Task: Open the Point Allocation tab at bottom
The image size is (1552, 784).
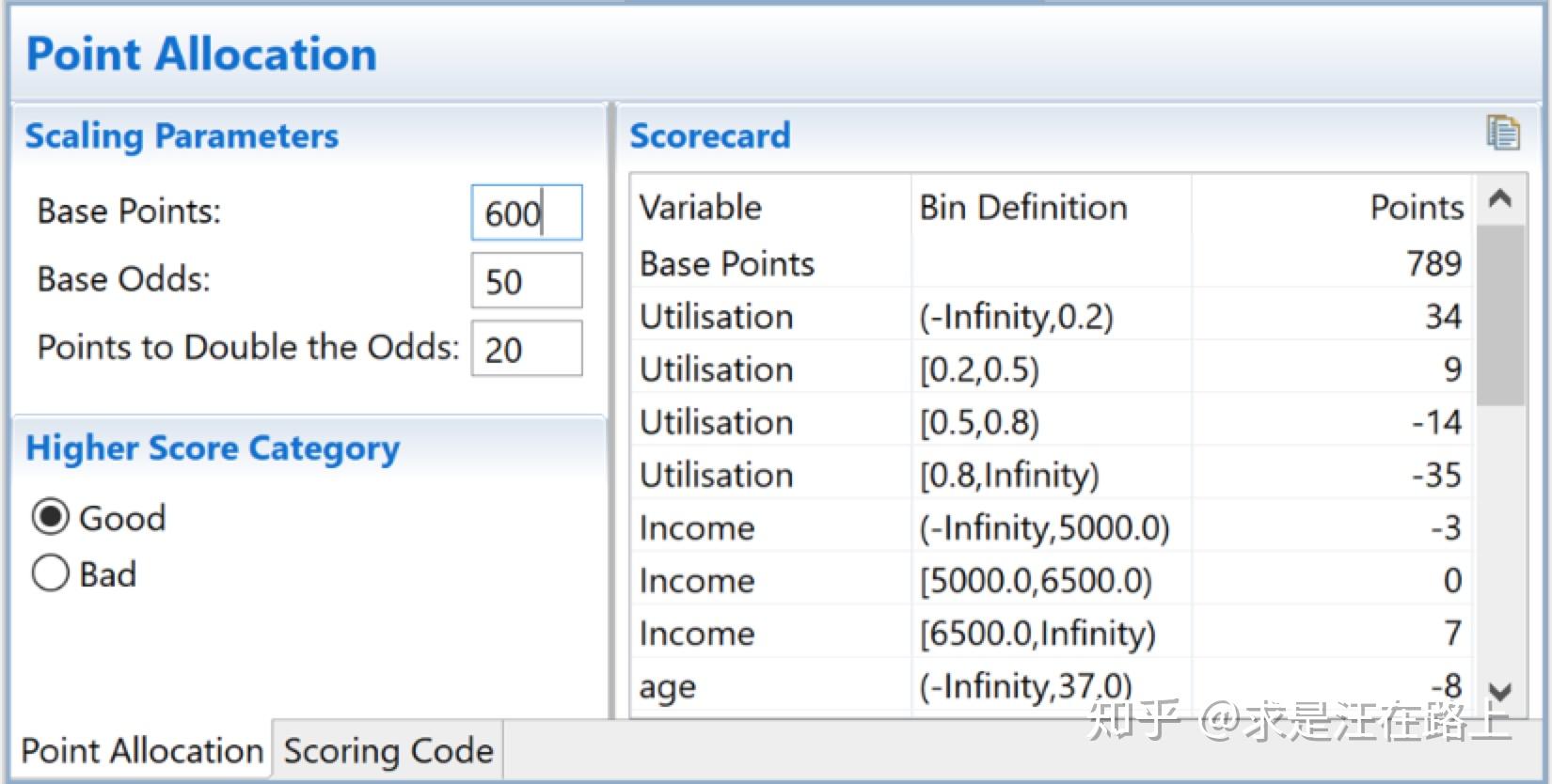Action: pyautogui.click(x=142, y=750)
